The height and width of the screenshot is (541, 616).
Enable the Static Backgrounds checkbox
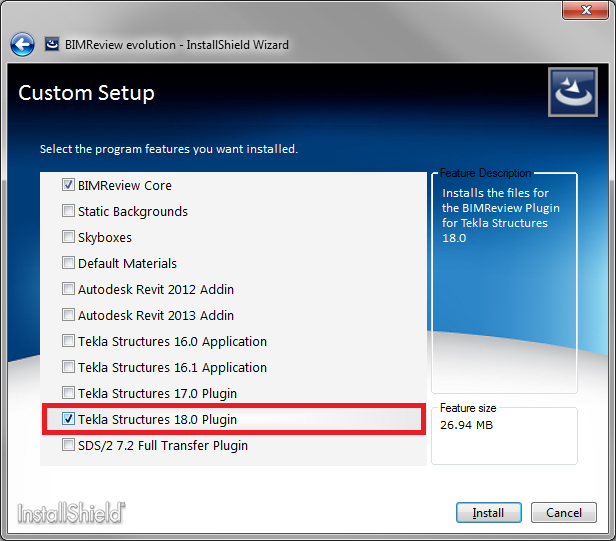(x=68, y=211)
